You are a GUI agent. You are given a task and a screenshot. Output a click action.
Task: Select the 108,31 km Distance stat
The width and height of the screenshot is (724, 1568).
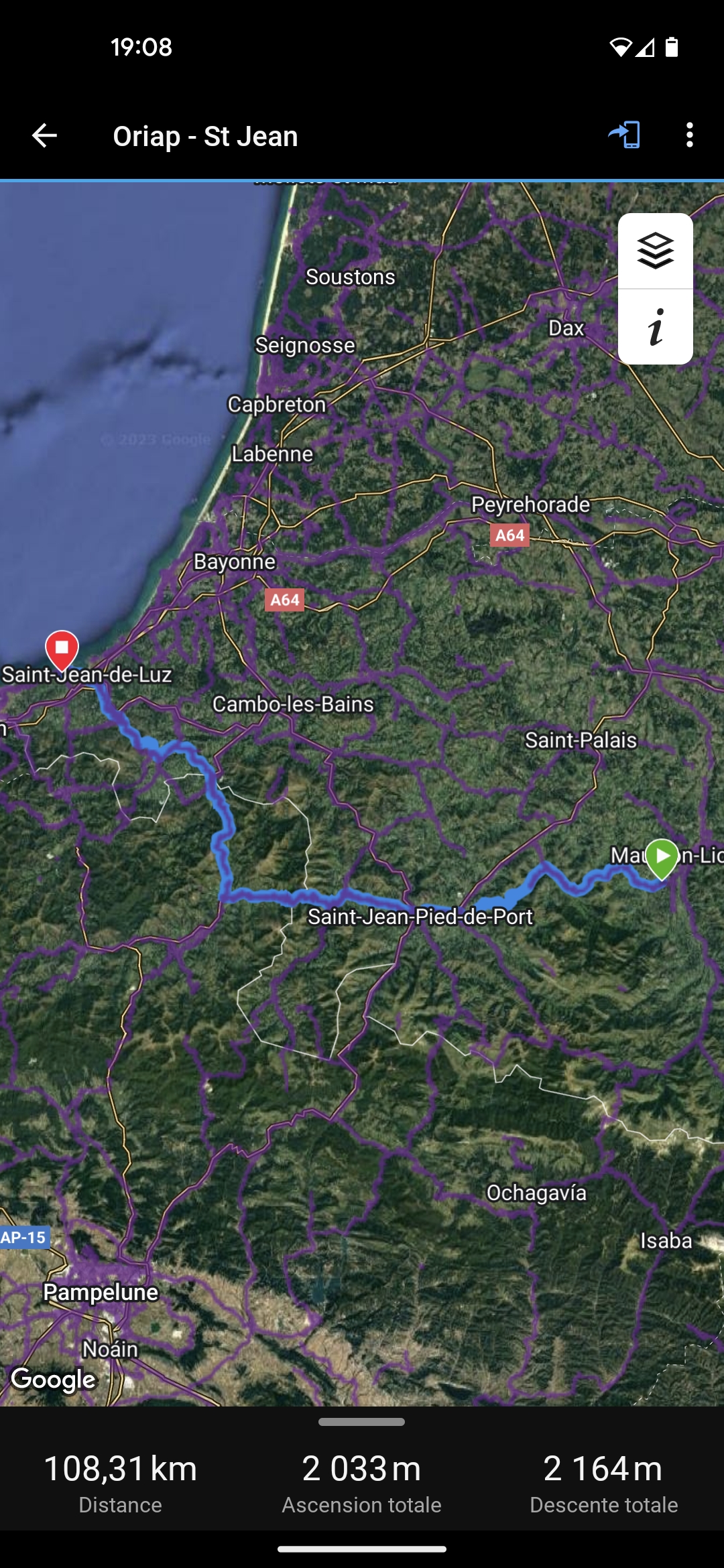coord(121,1482)
